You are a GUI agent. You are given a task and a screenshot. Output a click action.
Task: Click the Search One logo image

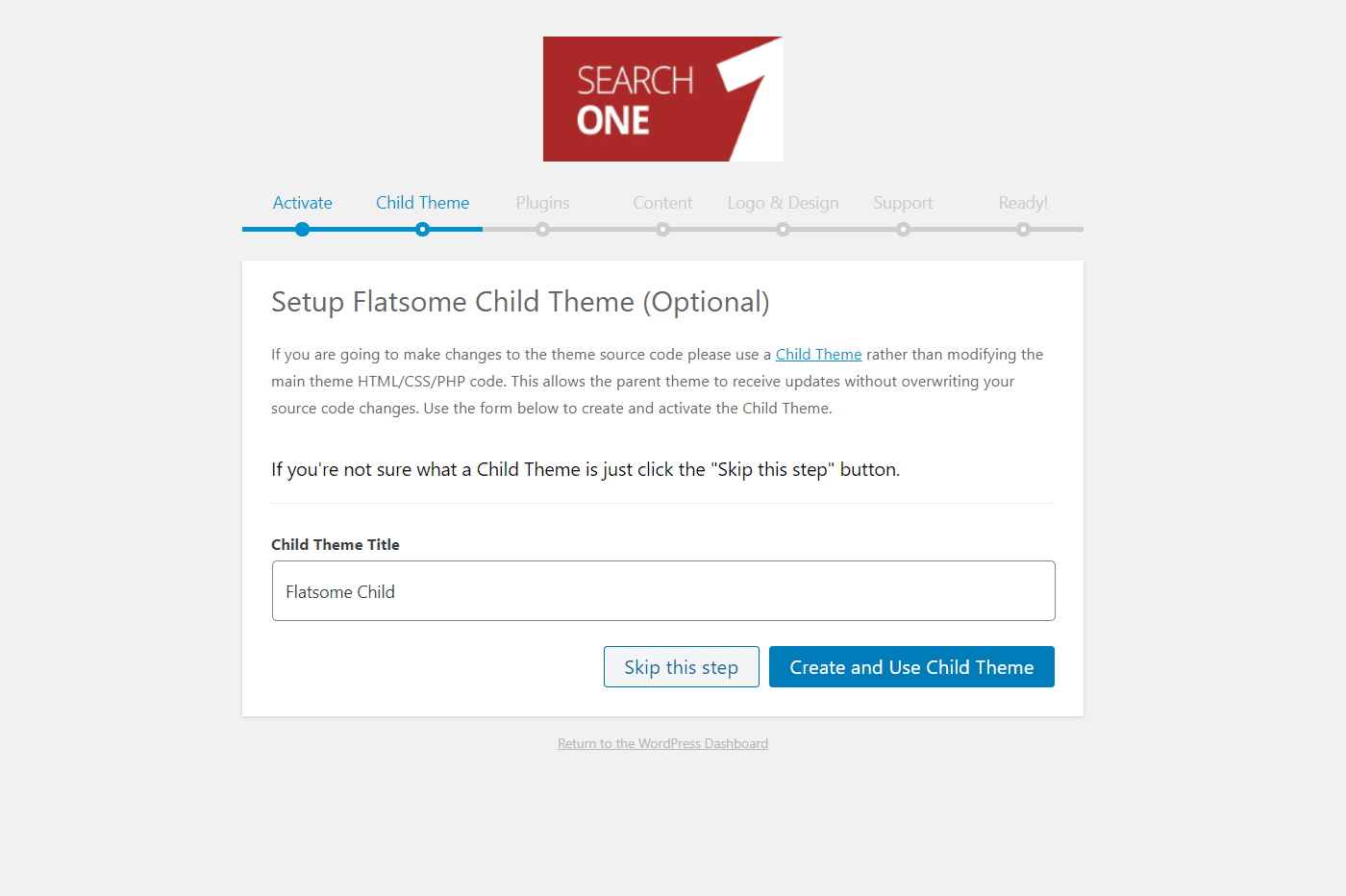tap(663, 99)
